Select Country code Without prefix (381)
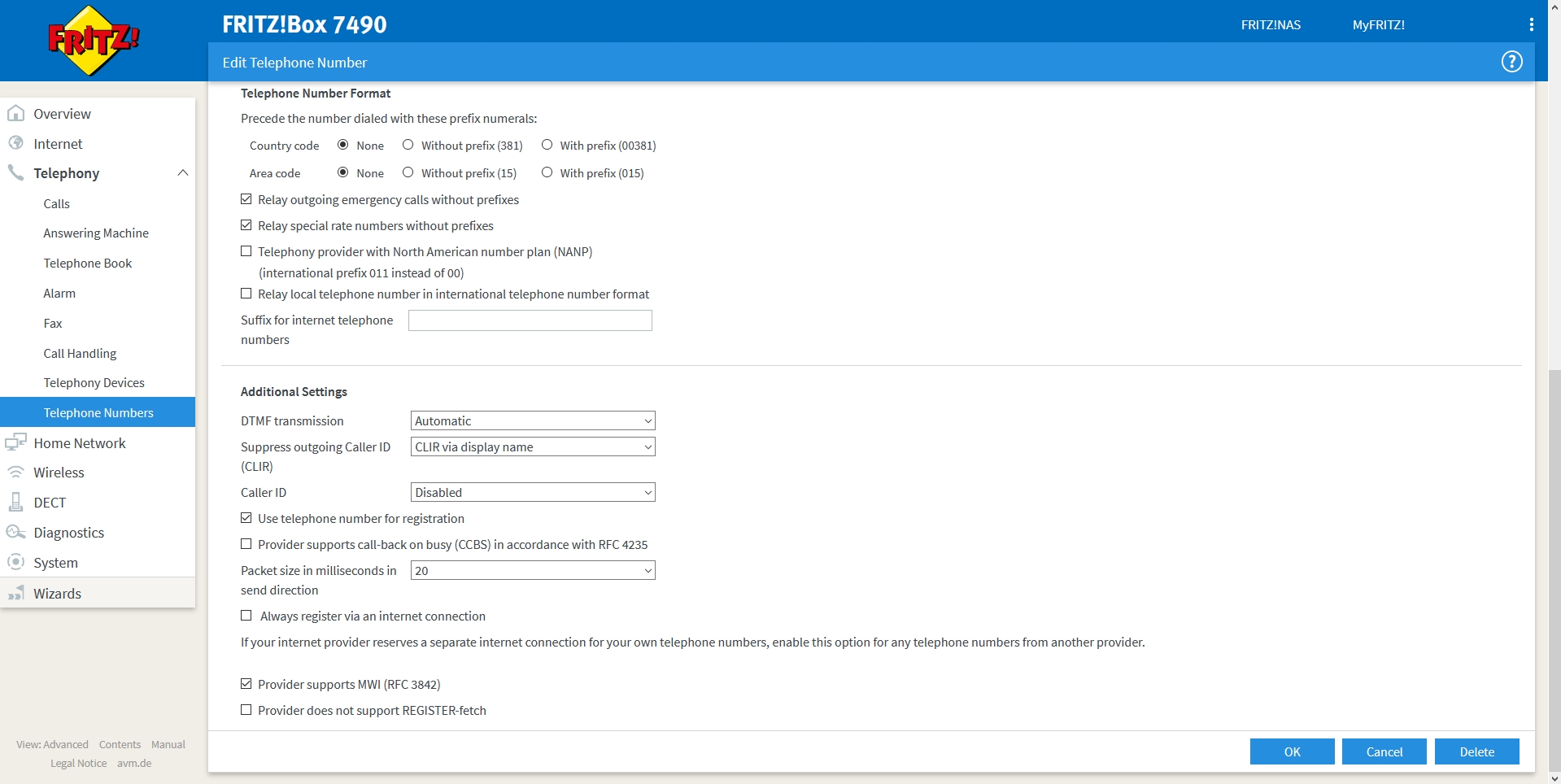Image resolution: width=1561 pixels, height=784 pixels. (x=408, y=145)
